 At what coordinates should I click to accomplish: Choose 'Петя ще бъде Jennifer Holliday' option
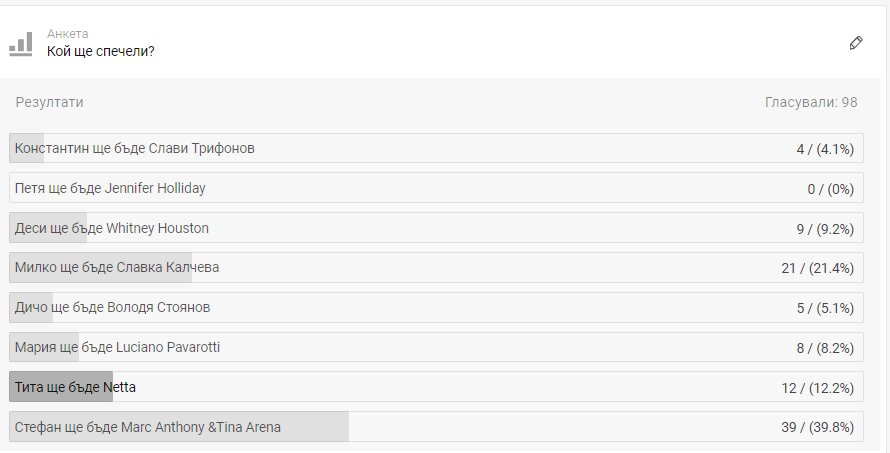point(110,188)
